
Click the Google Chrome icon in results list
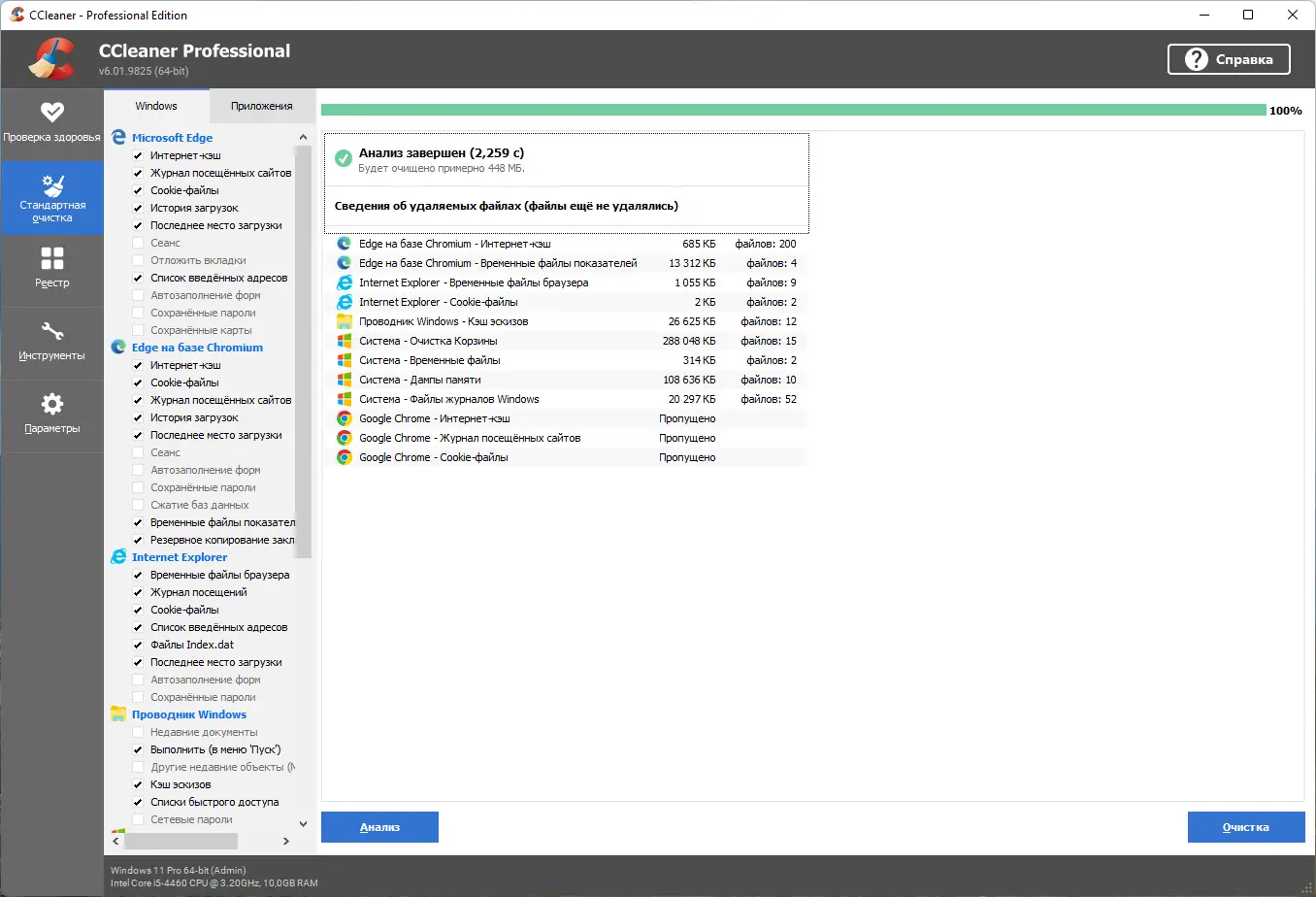click(344, 418)
